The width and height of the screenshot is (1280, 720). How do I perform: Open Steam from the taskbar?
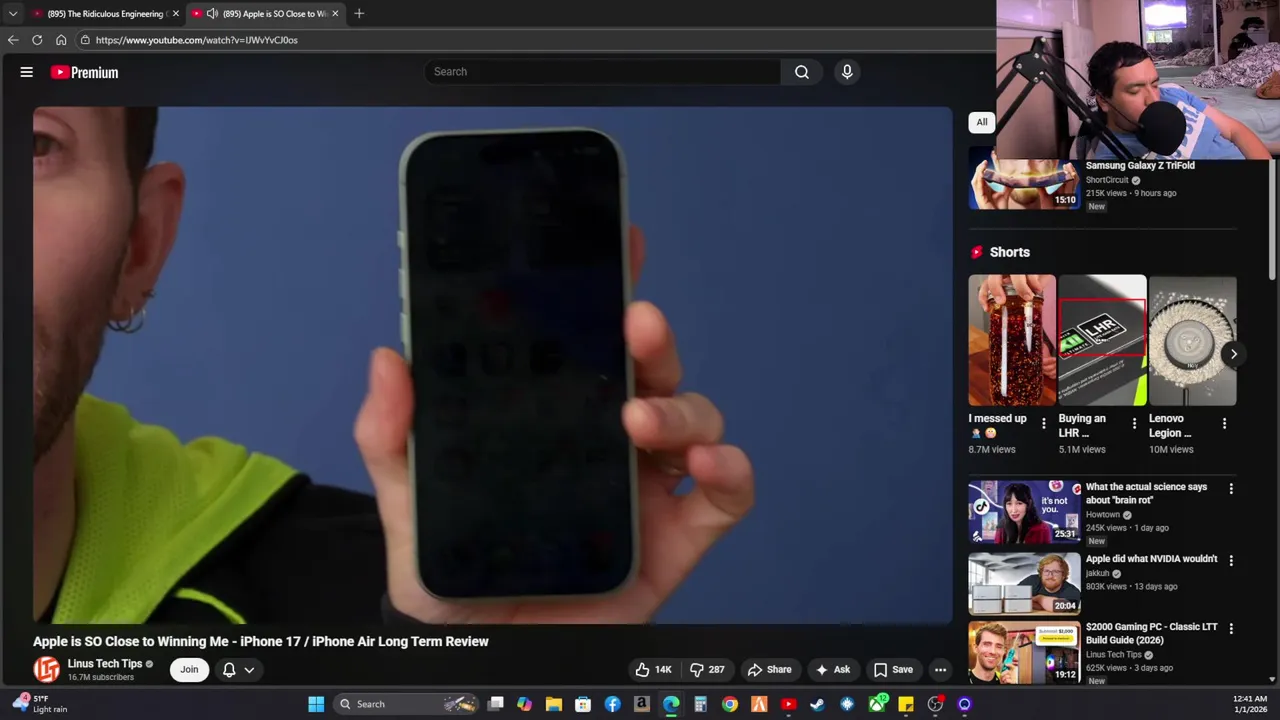(x=817, y=704)
